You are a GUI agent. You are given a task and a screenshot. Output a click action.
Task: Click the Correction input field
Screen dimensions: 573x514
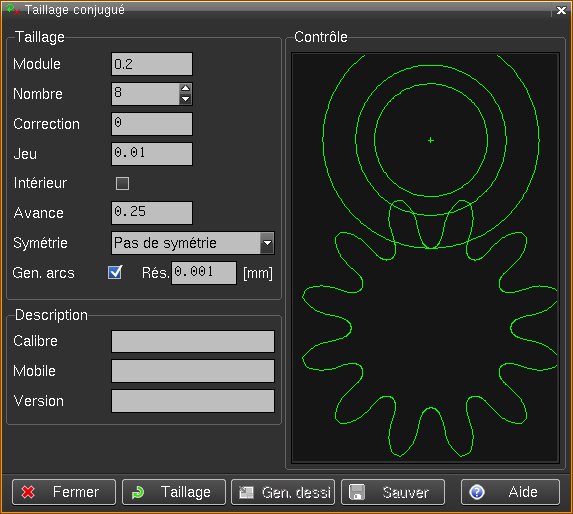coord(152,124)
